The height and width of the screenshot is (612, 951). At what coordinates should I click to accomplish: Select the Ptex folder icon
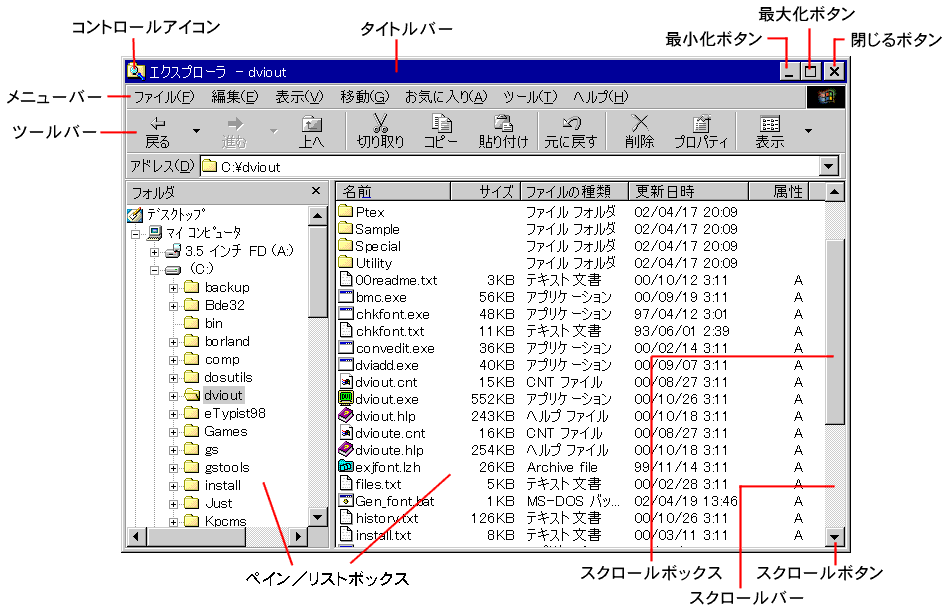[346, 211]
